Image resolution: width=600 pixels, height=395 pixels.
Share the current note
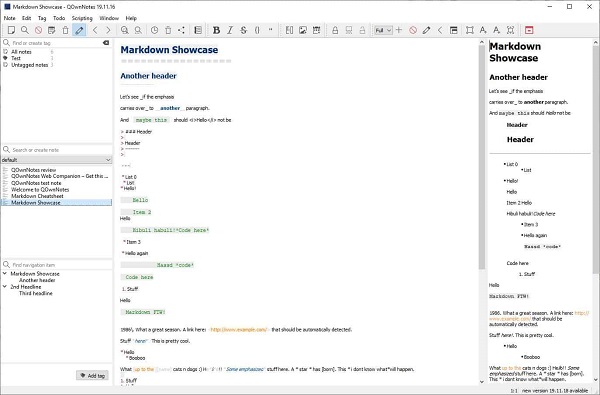coord(181,30)
